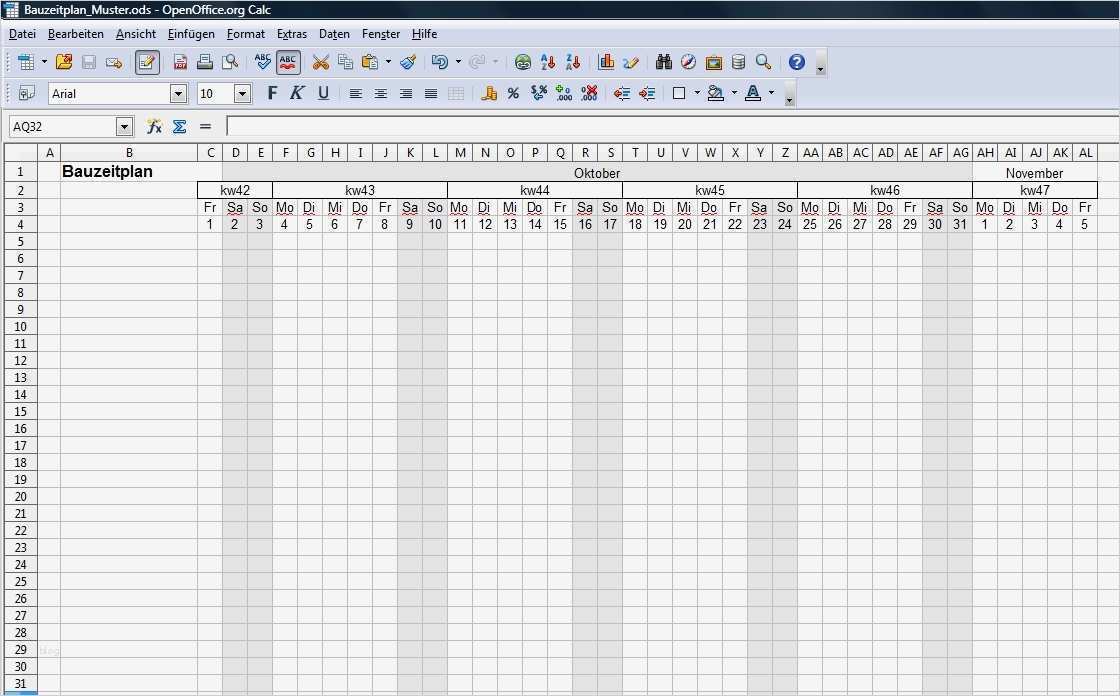Image resolution: width=1120 pixels, height=696 pixels.
Task: Open the Extras menu
Action: (291, 34)
